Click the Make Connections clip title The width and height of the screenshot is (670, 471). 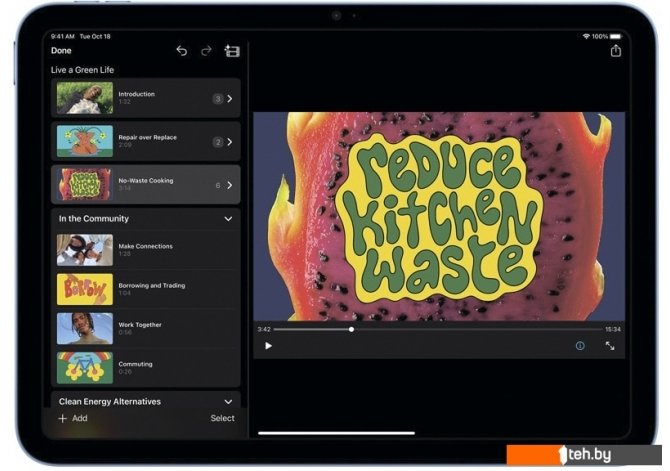pos(145,246)
